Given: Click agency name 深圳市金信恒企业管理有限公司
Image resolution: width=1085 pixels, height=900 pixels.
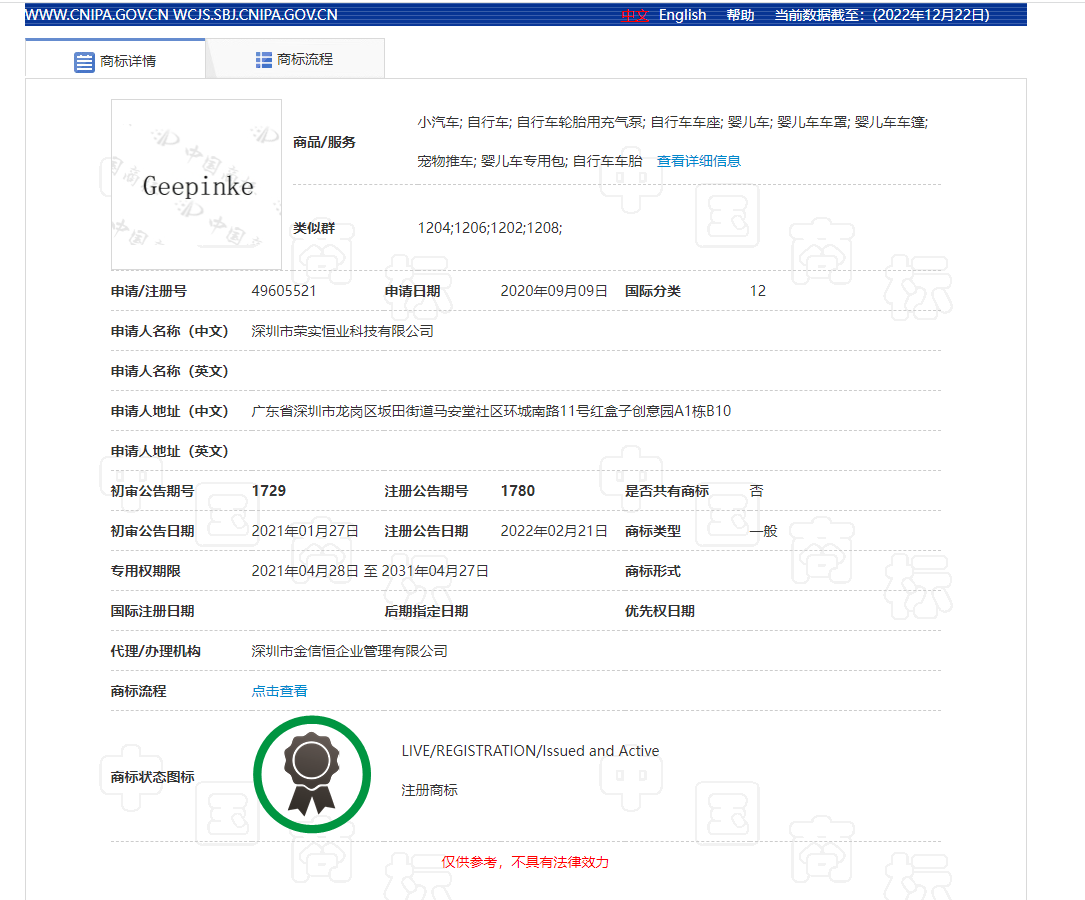Looking at the screenshot, I should point(349,651).
